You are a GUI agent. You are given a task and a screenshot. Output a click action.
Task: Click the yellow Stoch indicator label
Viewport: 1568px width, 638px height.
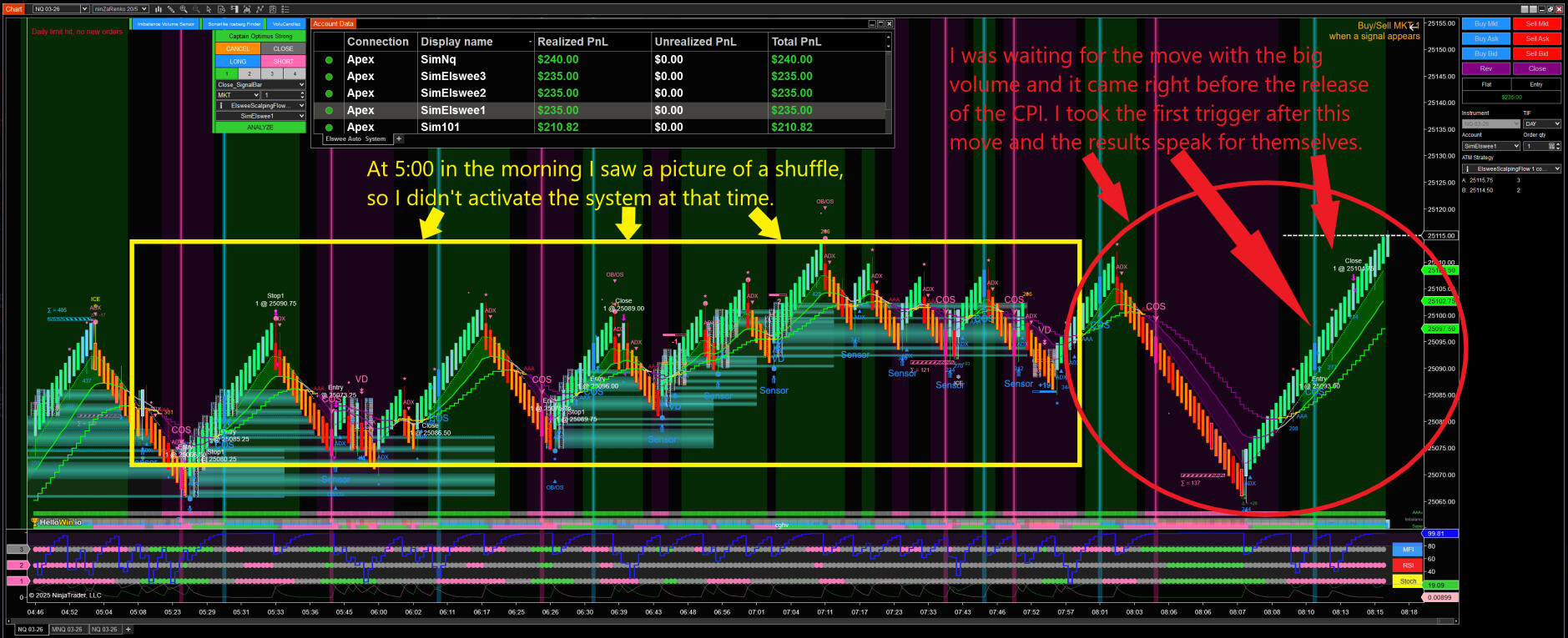click(x=1408, y=581)
